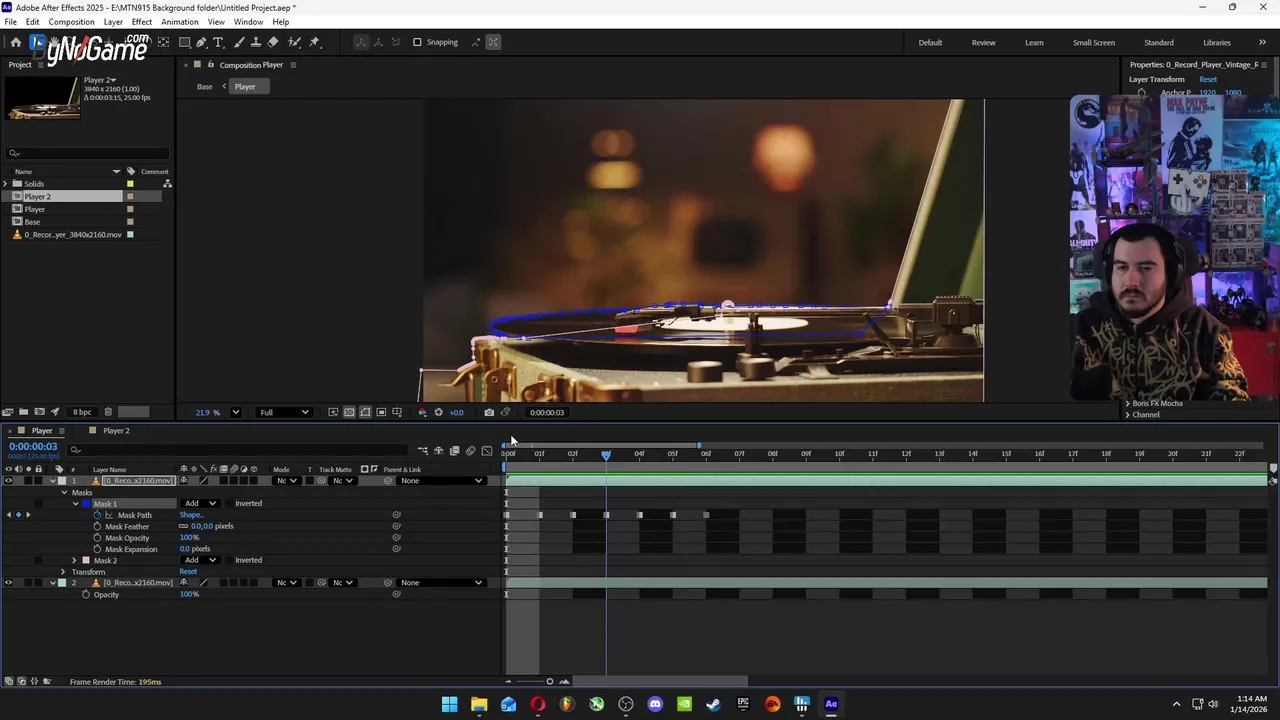Open magnification ratio dropdown
Viewport: 1280px width, 720px height.
235,412
